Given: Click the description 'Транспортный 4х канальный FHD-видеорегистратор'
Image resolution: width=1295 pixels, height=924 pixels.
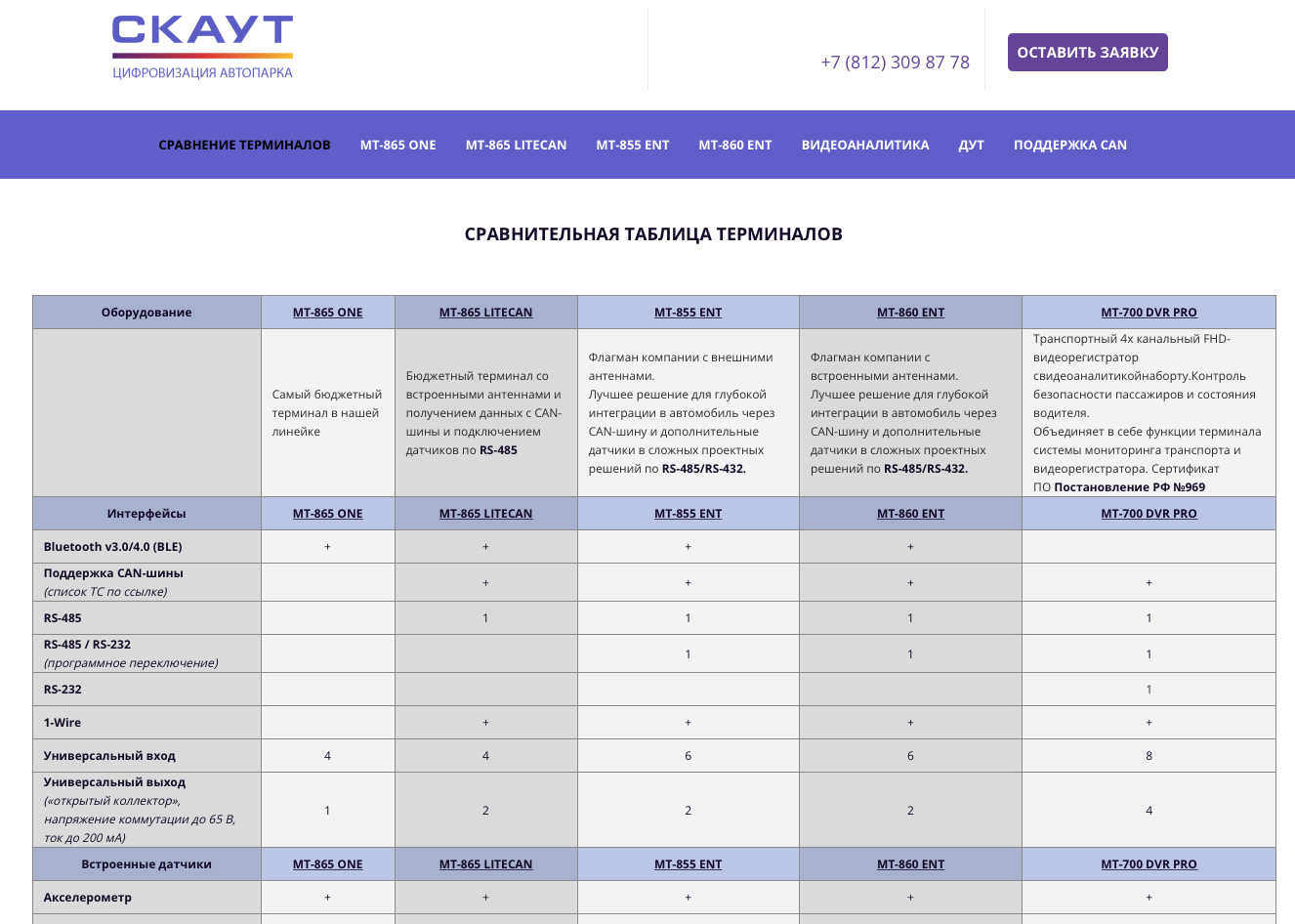Looking at the screenshot, I should tap(1149, 413).
